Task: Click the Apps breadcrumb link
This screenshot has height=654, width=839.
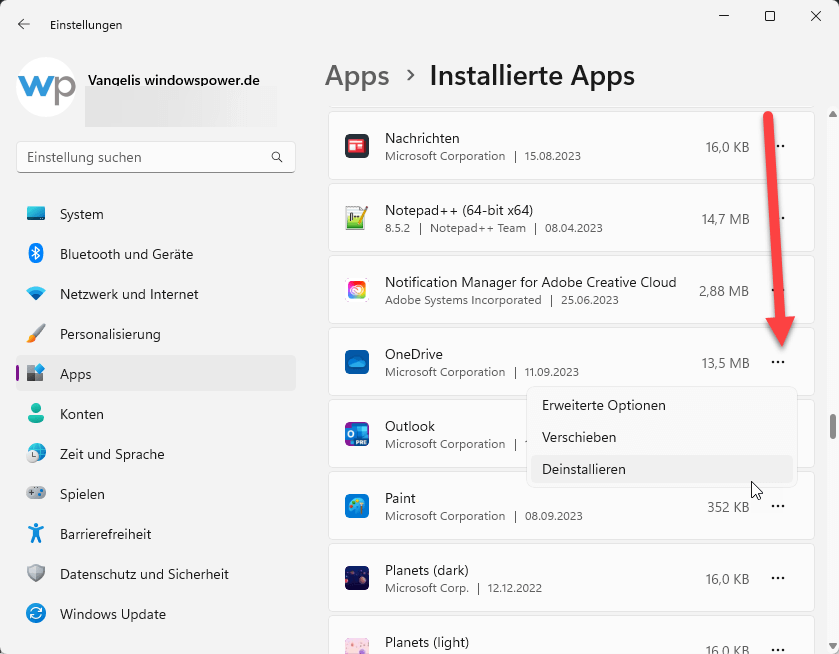Action: tap(357, 75)
